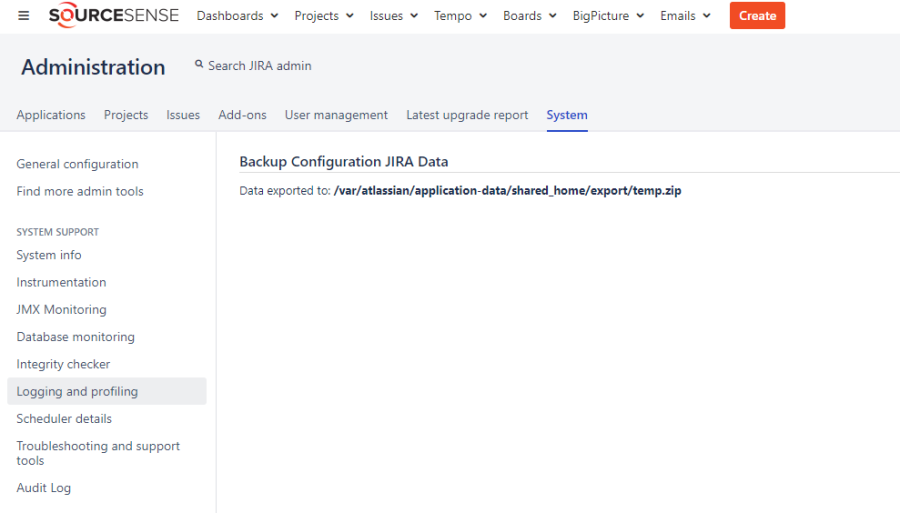Click the search magnifier icon

tap(199, 64)
